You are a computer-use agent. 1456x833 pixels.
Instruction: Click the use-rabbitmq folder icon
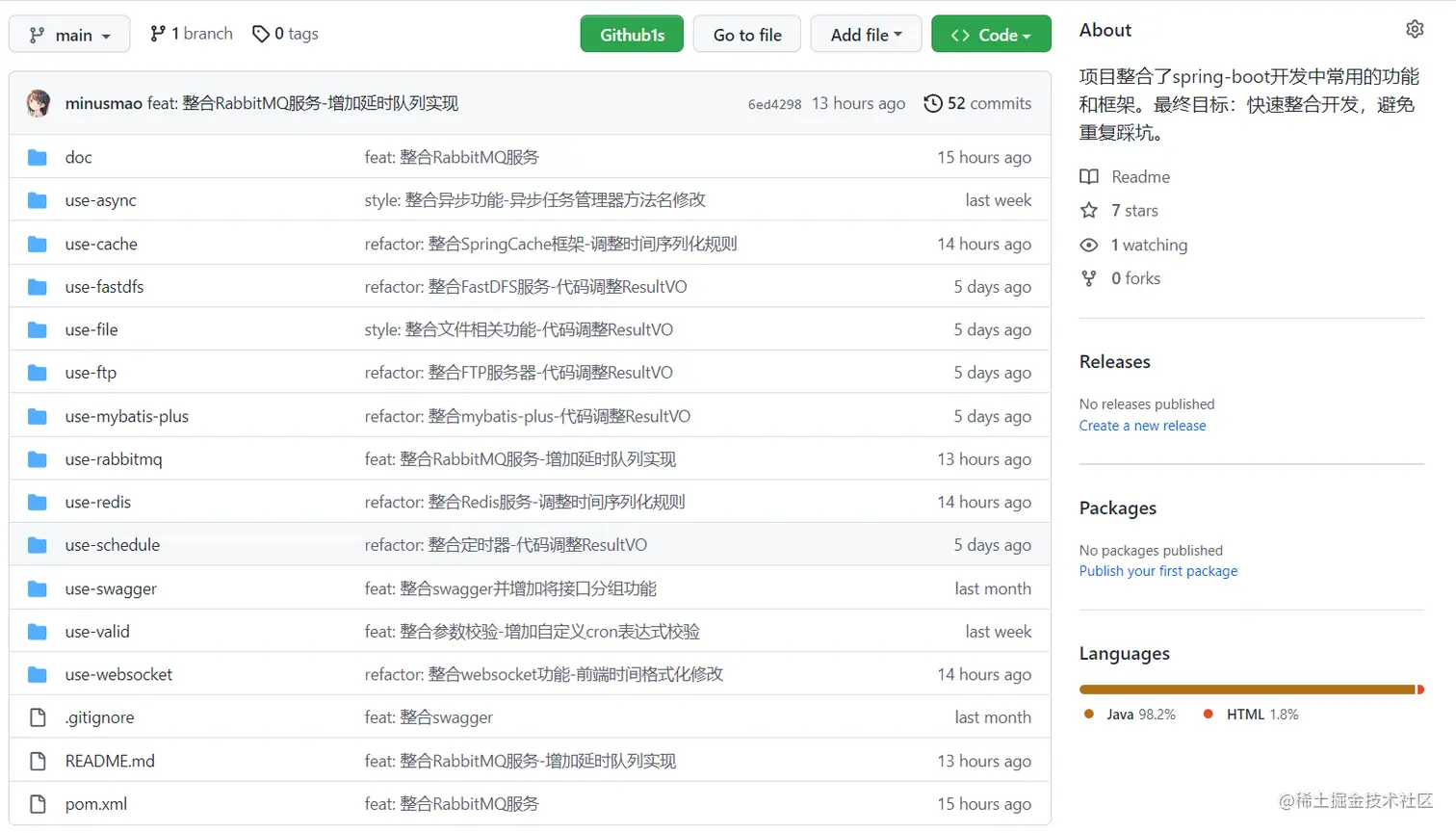click(38, 459)
